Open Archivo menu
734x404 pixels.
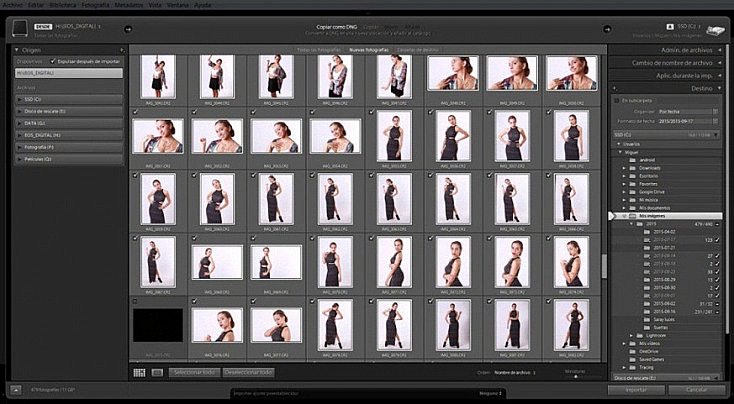[x=13, y=5]
